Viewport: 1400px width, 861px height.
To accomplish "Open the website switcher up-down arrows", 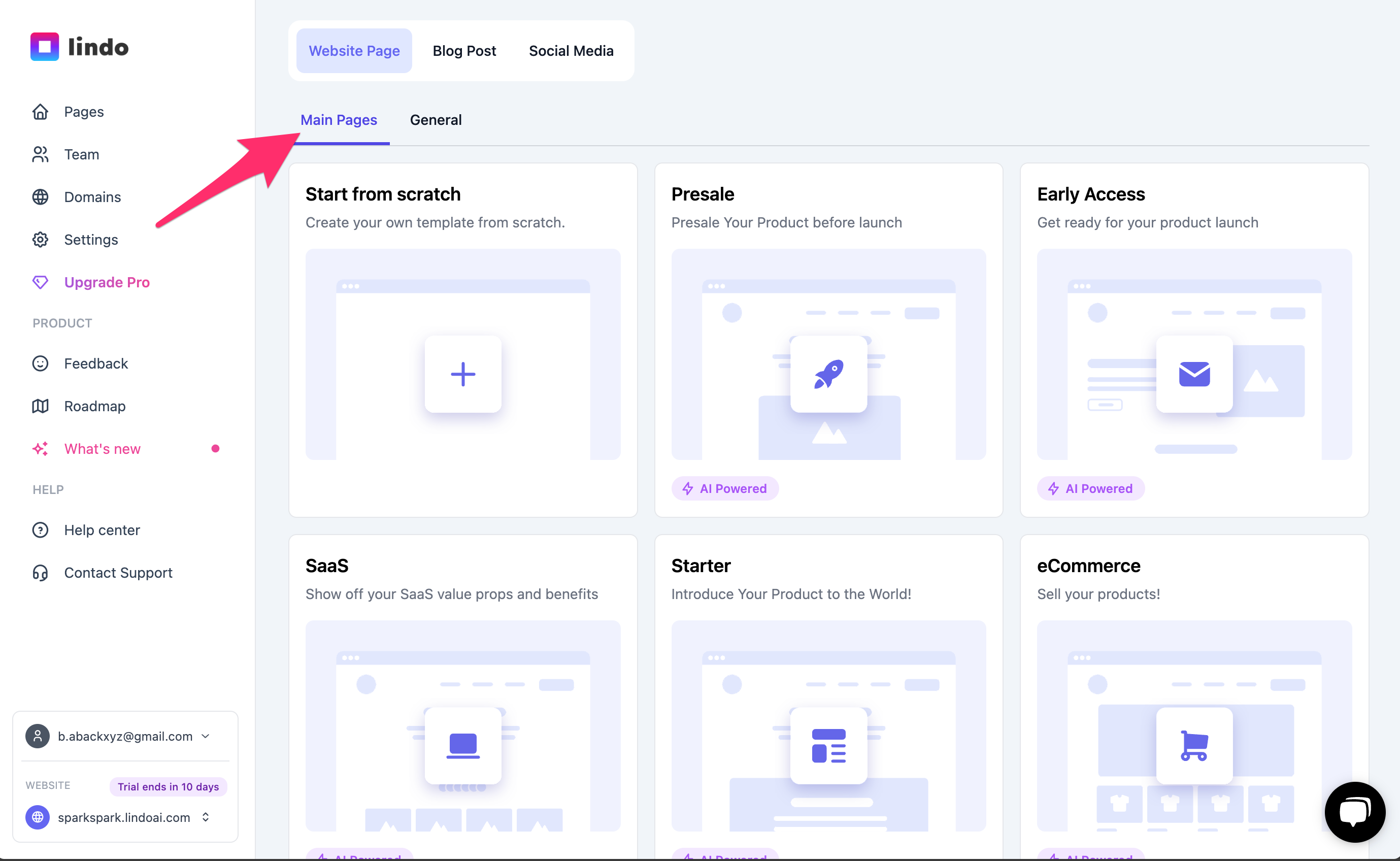I will tap(206, 818).
